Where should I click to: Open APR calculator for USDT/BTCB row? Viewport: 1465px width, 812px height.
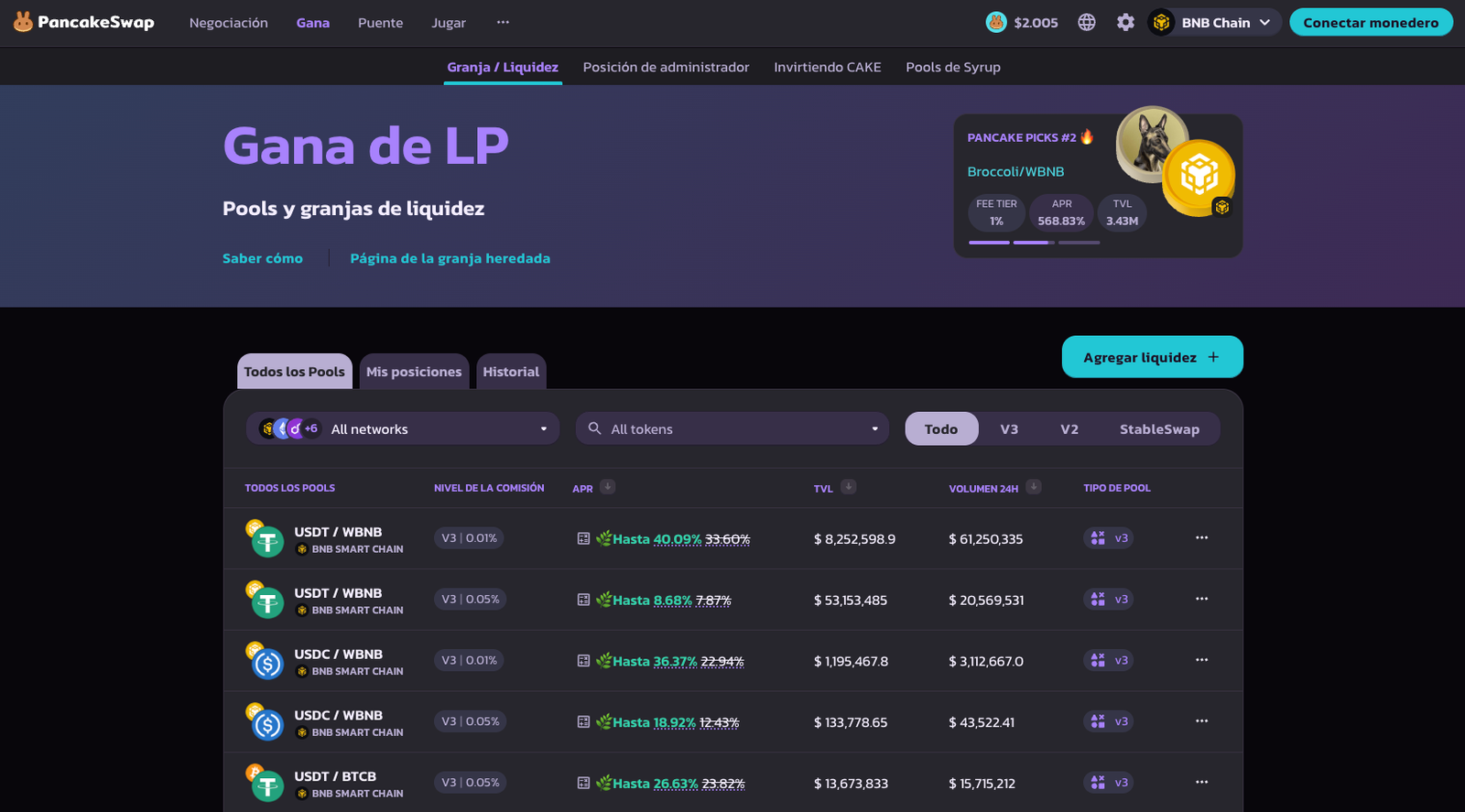(583, 783)
